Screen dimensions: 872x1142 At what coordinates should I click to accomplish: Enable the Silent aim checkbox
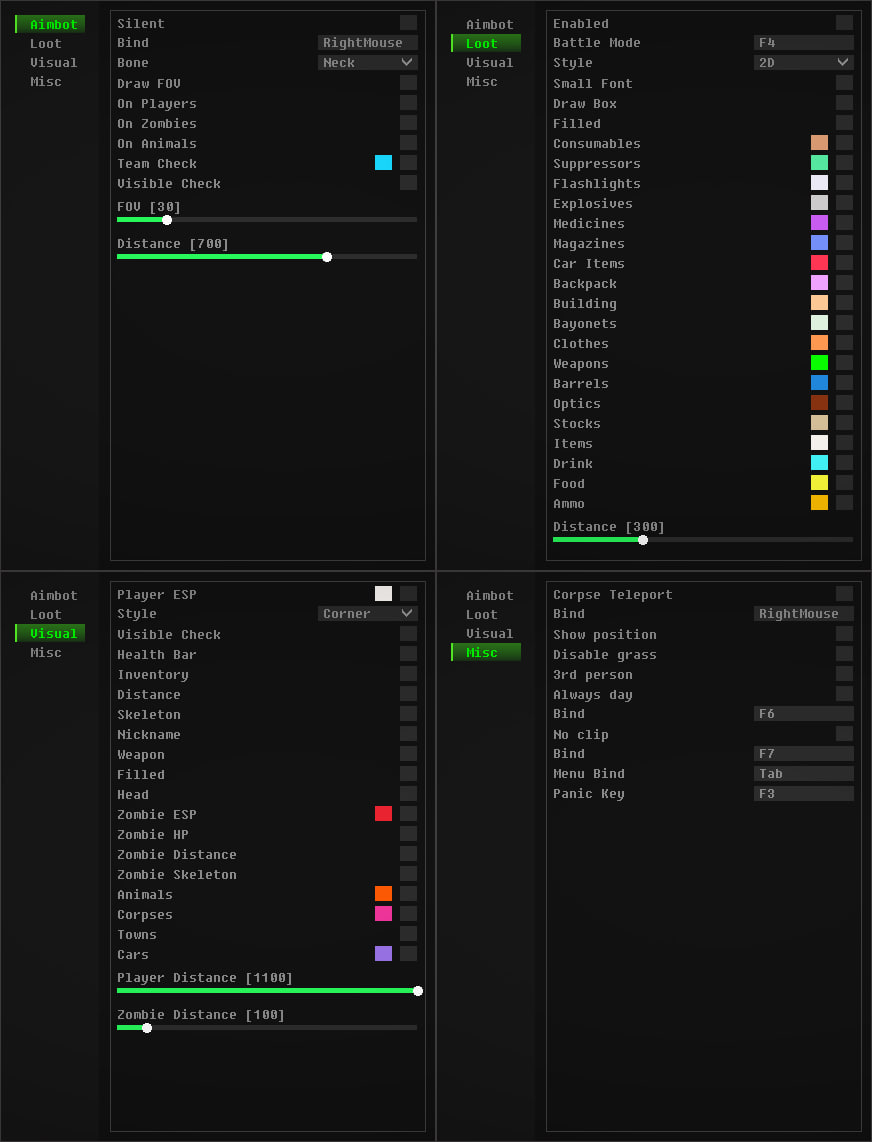[x=408, y=23]
